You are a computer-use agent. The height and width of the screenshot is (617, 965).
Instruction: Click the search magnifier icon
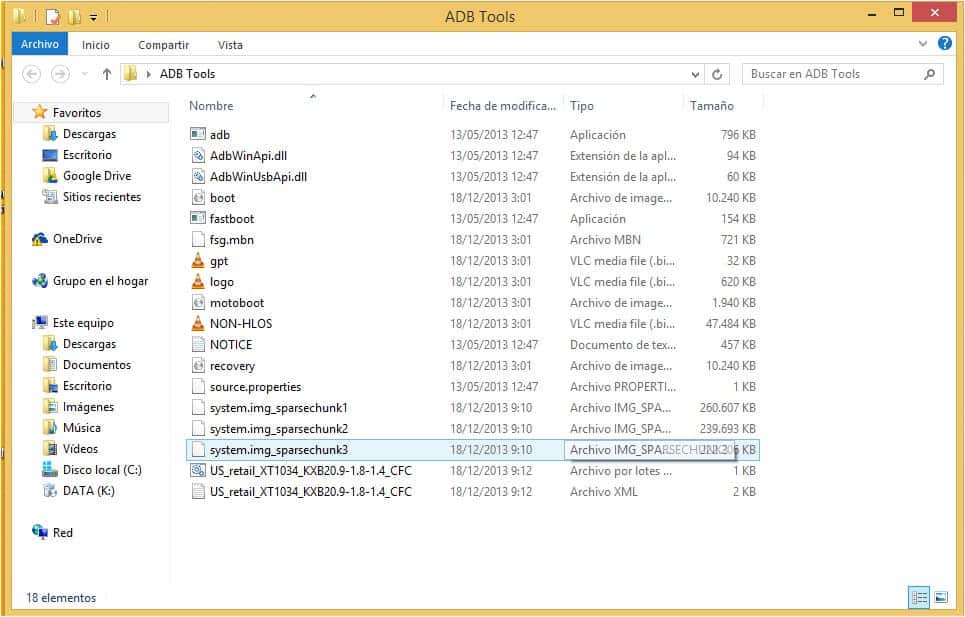(x=927, y=74)
